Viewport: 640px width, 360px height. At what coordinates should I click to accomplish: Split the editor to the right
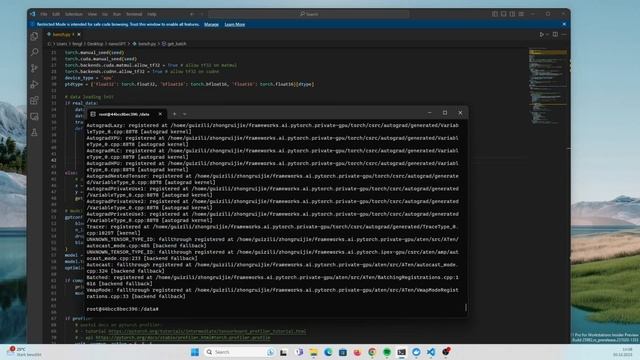click(555, 35)
